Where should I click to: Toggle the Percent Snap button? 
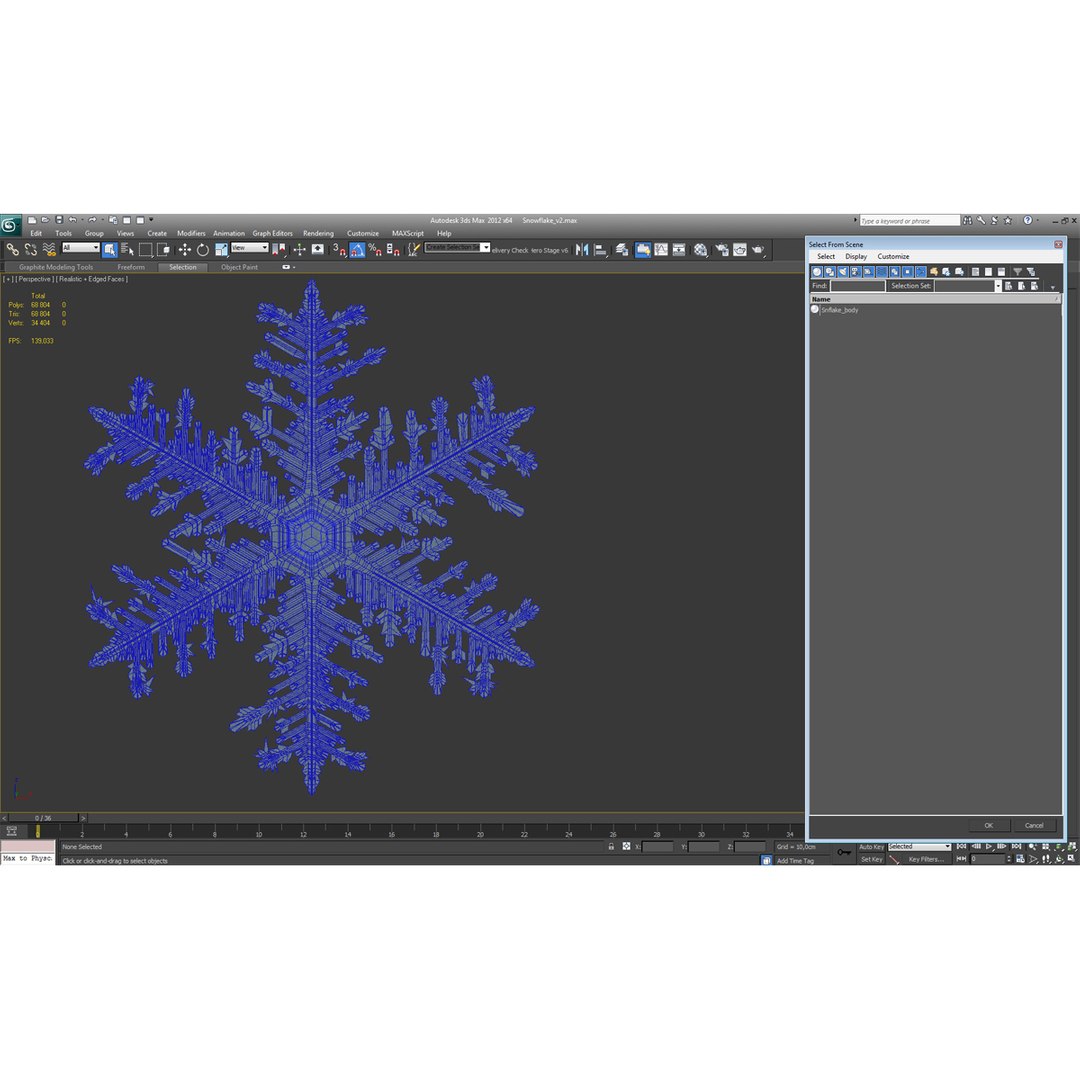click(375, 249)
